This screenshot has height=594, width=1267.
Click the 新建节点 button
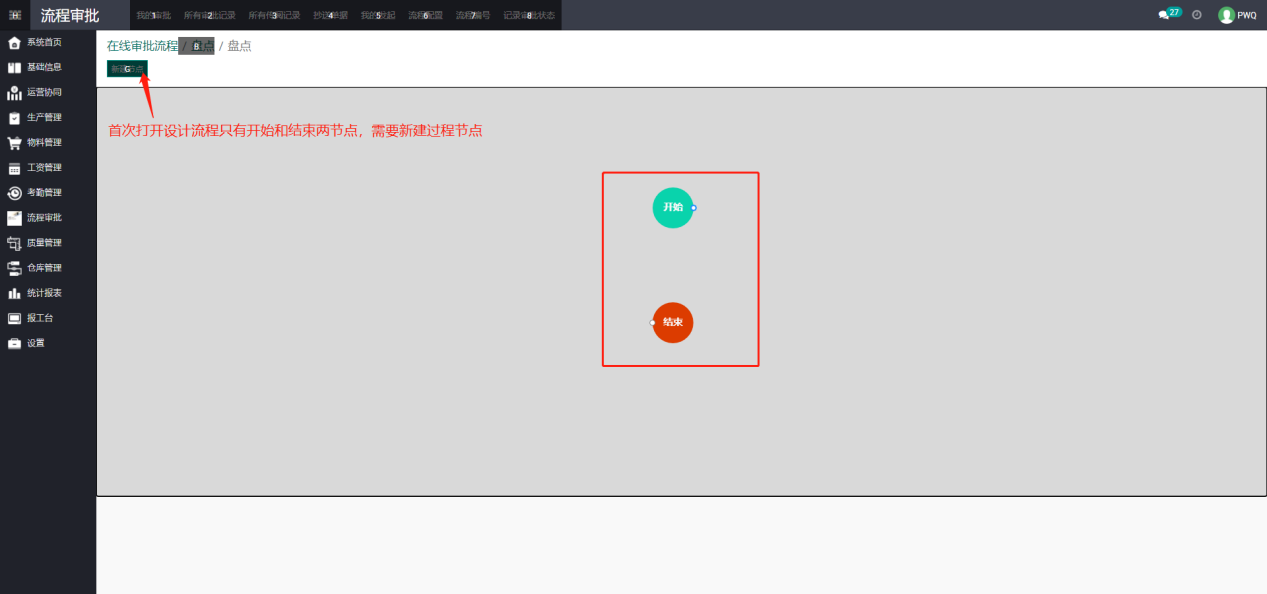pyautogui.click(x=127, y=69)
